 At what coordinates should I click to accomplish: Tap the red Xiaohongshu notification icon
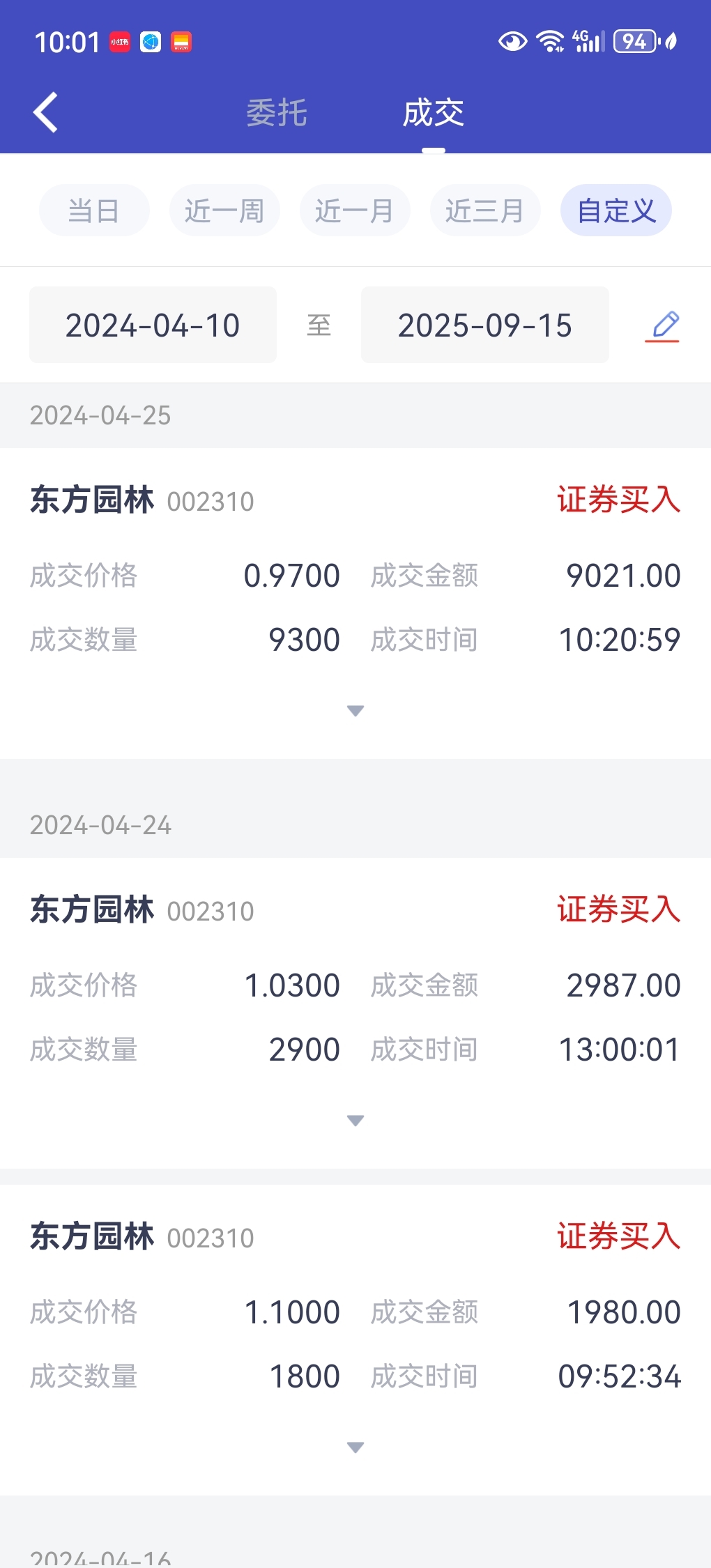coord(120,43)
